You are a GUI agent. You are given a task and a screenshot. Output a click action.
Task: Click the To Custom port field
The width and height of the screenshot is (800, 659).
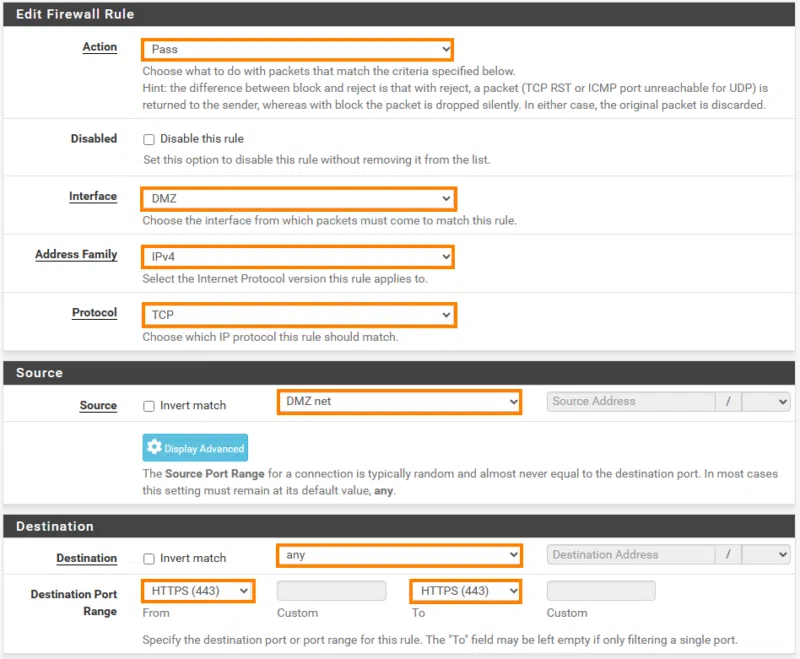click(601, 591)
